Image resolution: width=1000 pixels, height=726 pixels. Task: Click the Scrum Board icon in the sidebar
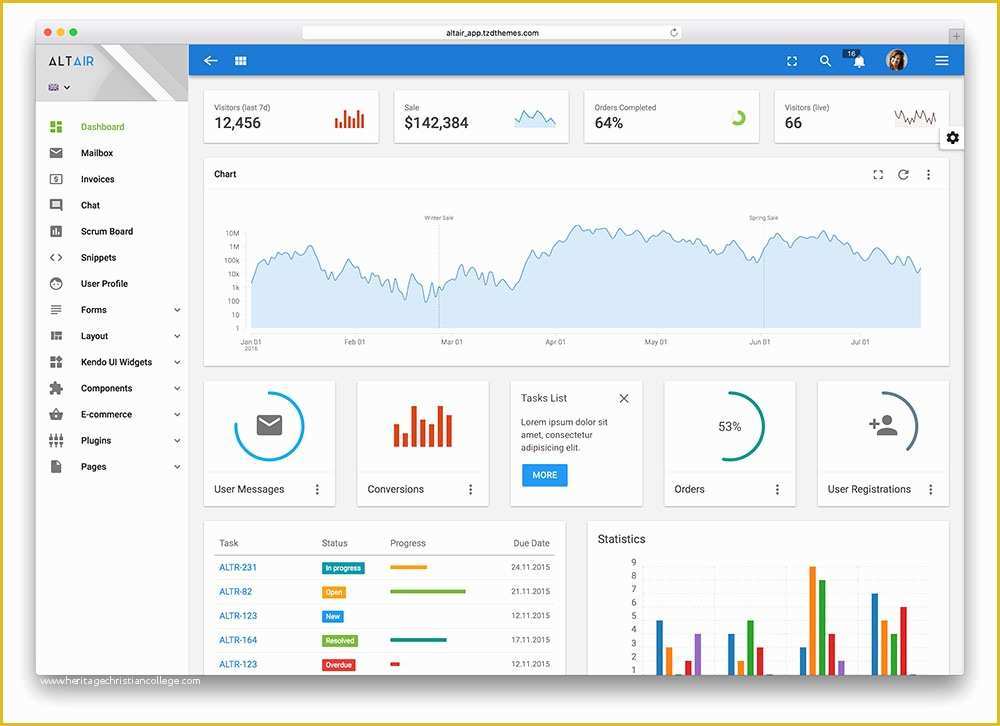coord(56,232)
